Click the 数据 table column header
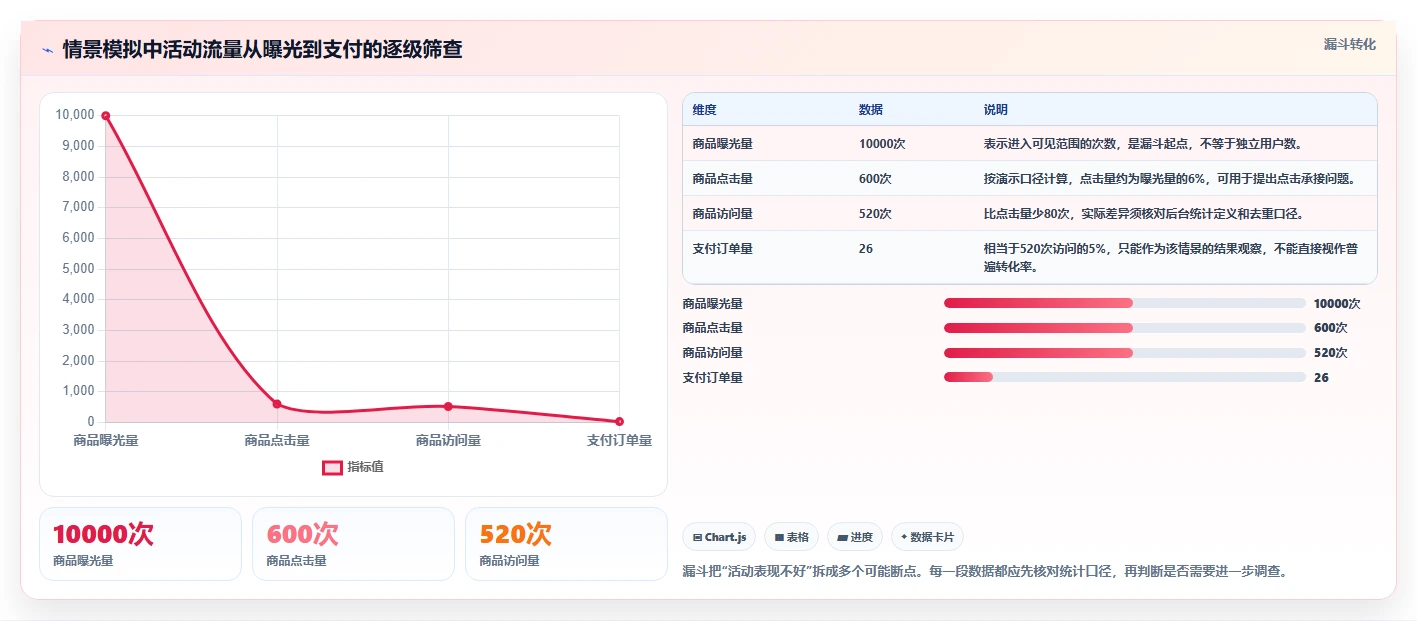Viewport: 1417px width, 621px height. (x=871, y=110)
